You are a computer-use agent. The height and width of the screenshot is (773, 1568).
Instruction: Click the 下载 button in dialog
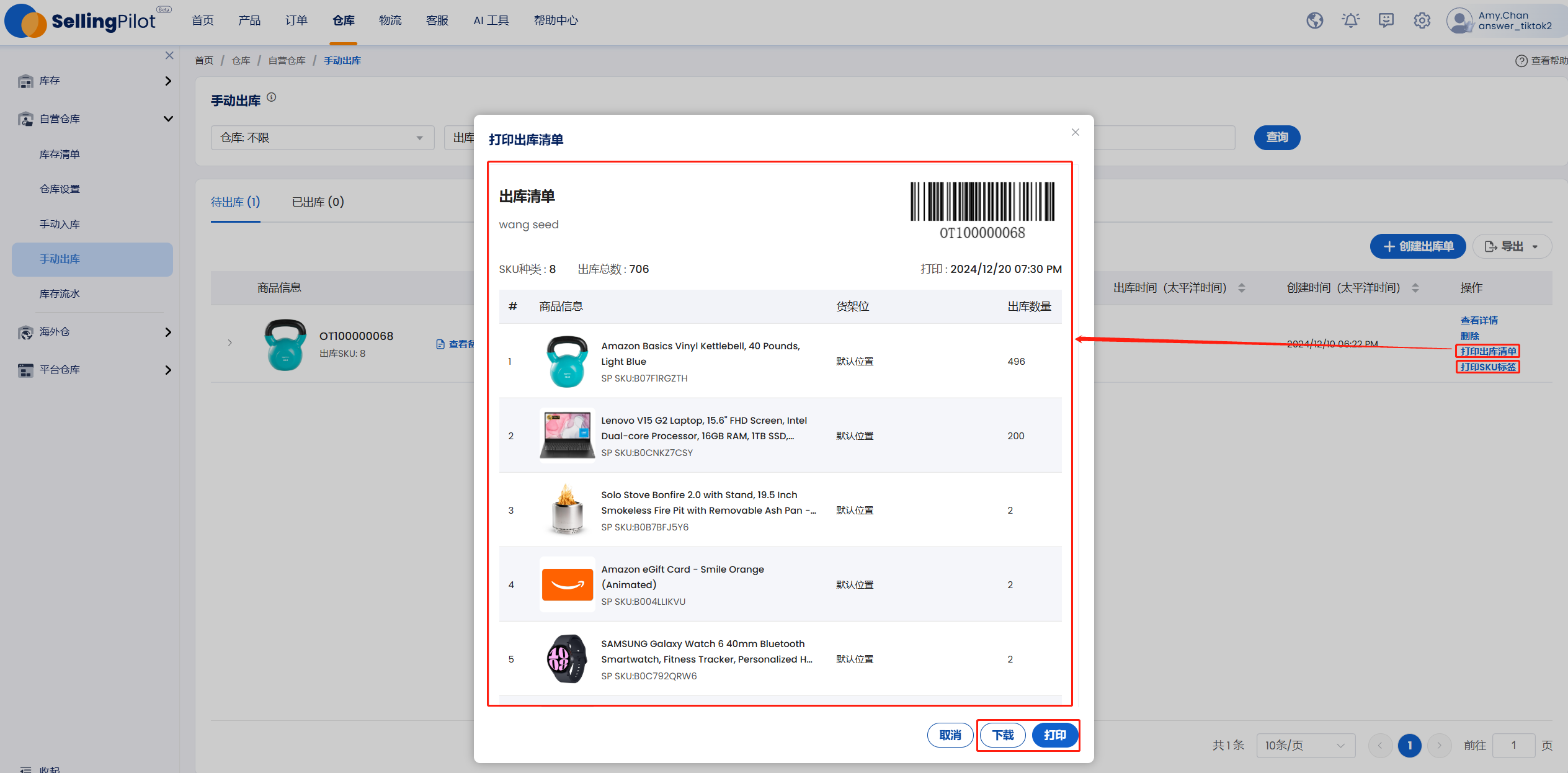coord(1003,736)
